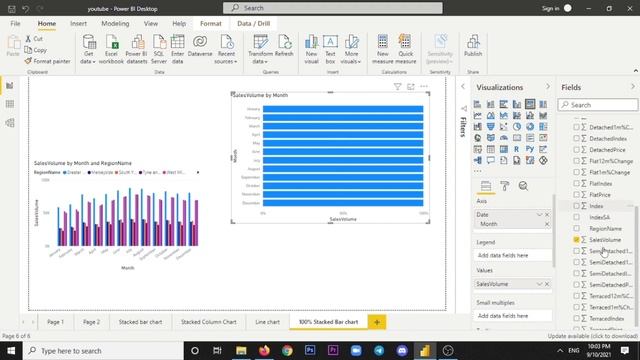Click the Format painter button
The height and width of the screenshot is (360, 640).
pyautogui.click(x=47, y=61)
